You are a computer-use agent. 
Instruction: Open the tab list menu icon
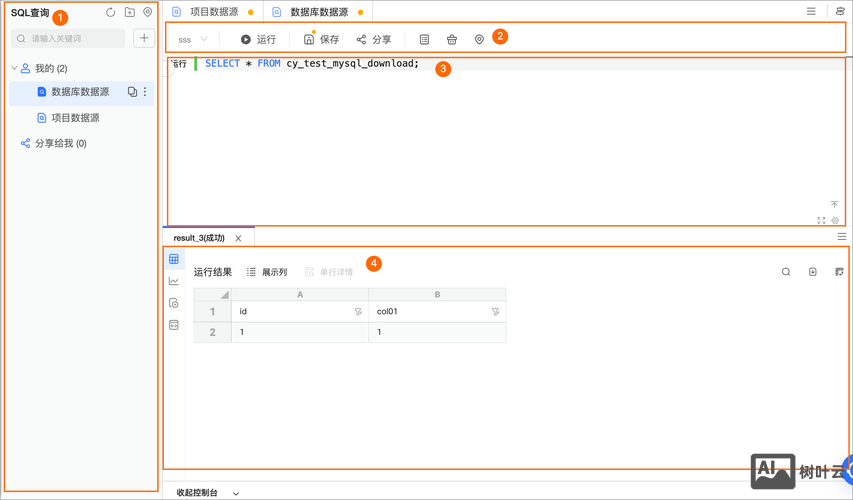click(x=811, y=11)
